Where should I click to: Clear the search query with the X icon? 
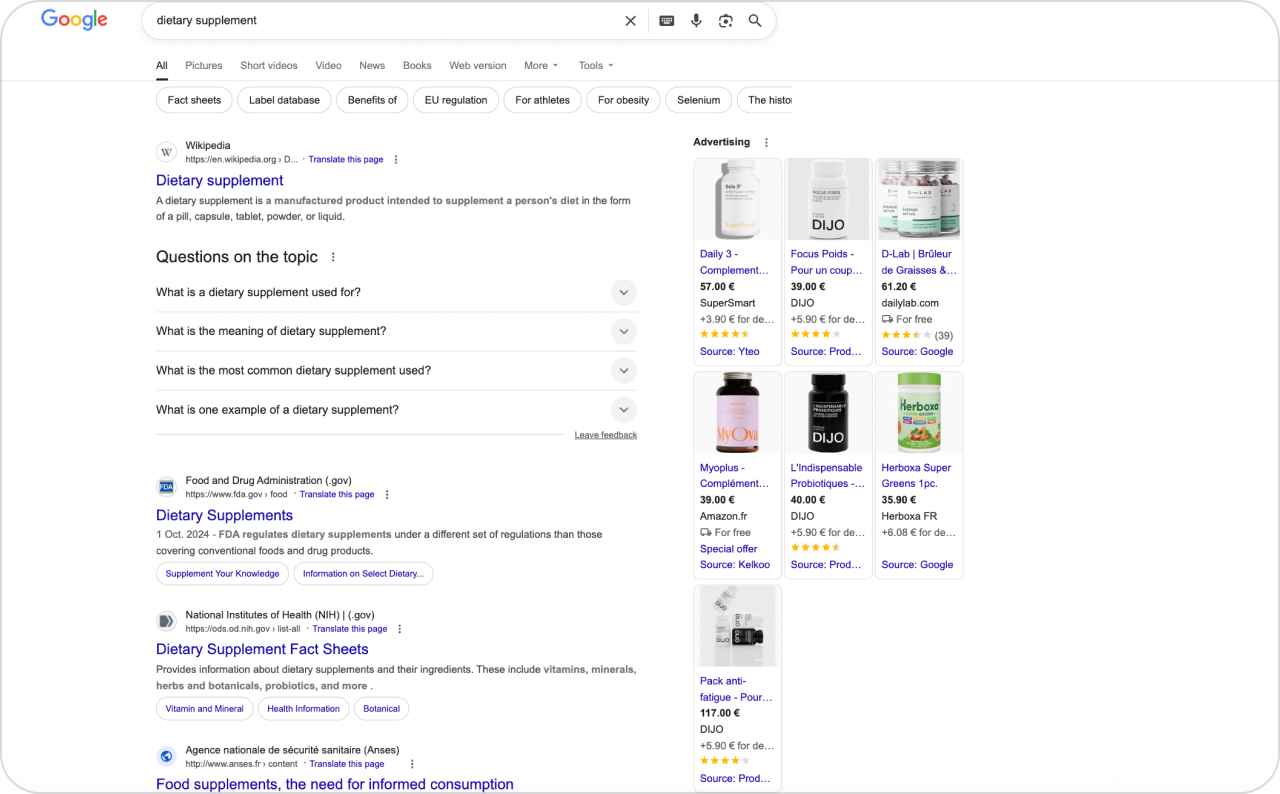coord(630,20)
